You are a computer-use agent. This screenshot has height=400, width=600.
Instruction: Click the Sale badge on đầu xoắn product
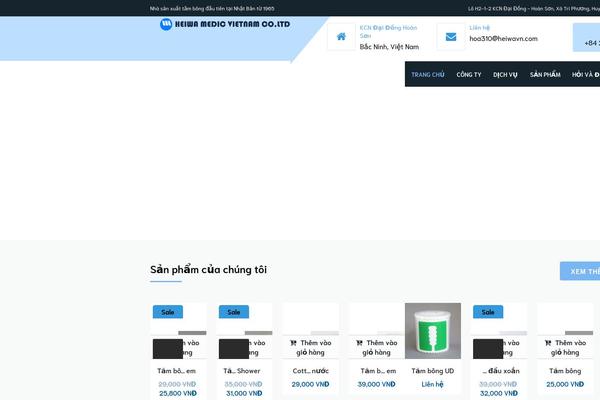click(x=488, y=312)
